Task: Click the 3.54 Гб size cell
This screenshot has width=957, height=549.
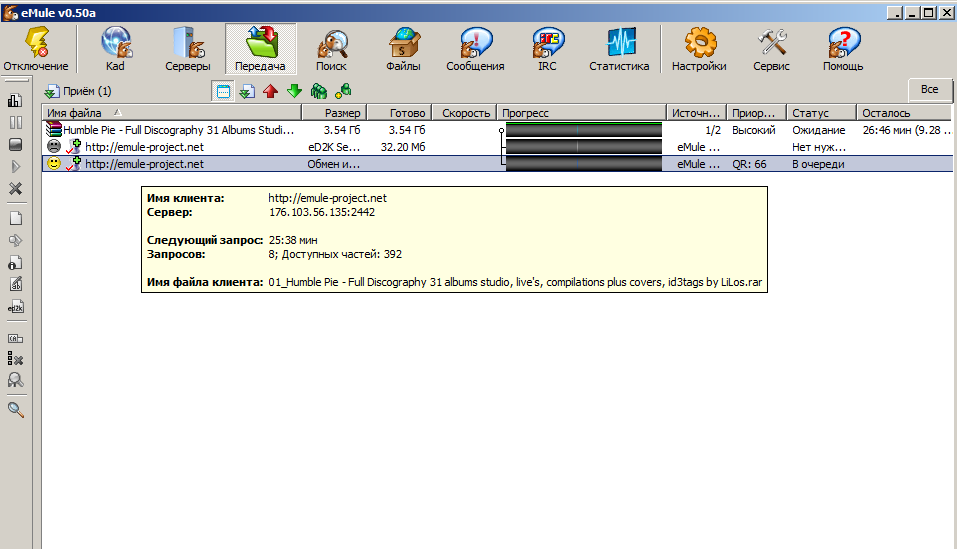Action: click(342, 130)
